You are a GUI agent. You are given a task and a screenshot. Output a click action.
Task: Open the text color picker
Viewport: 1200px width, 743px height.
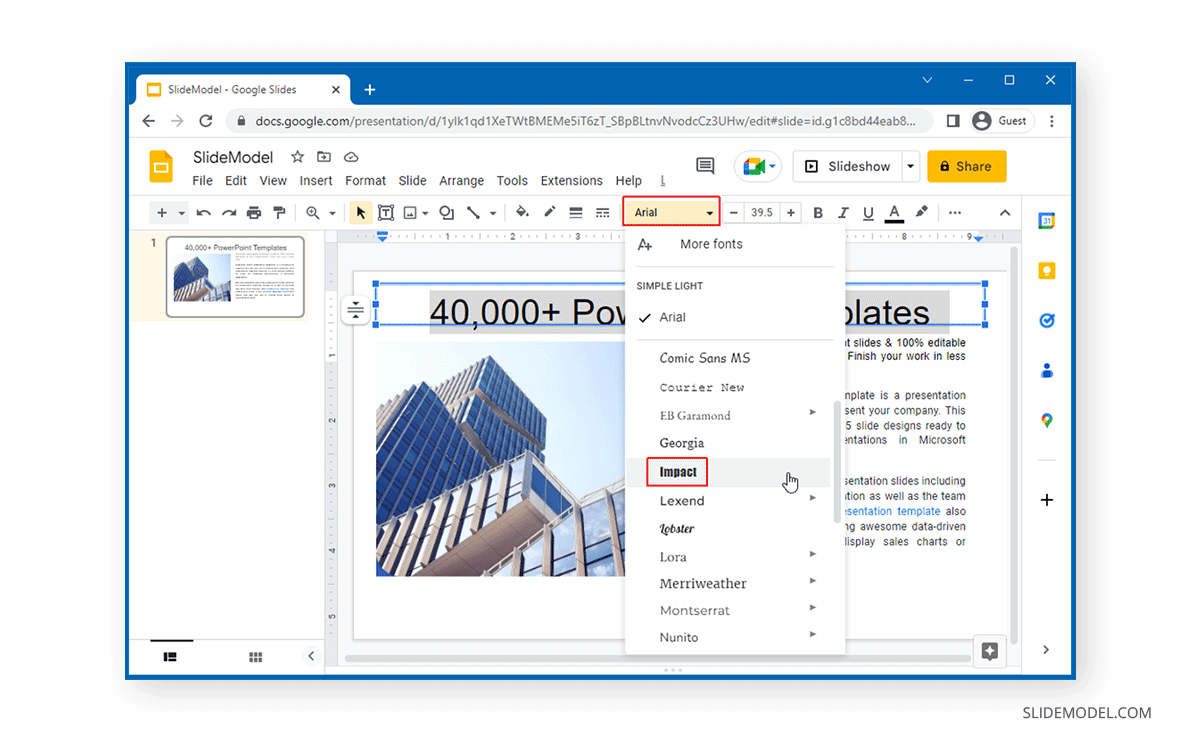point(895,213)
